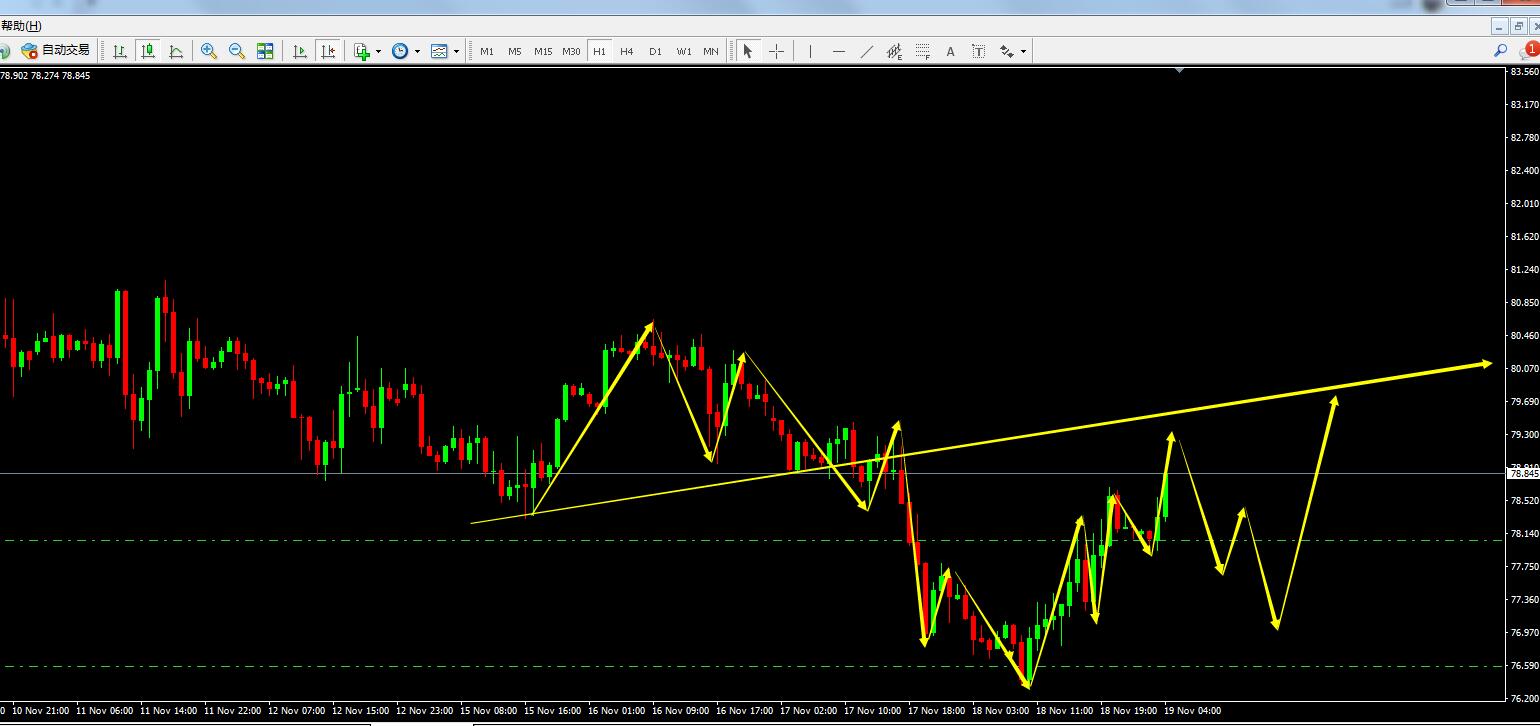Select the M5 timeframe
The height and width of the screenshot is (726, 1540).
[515, 51]
